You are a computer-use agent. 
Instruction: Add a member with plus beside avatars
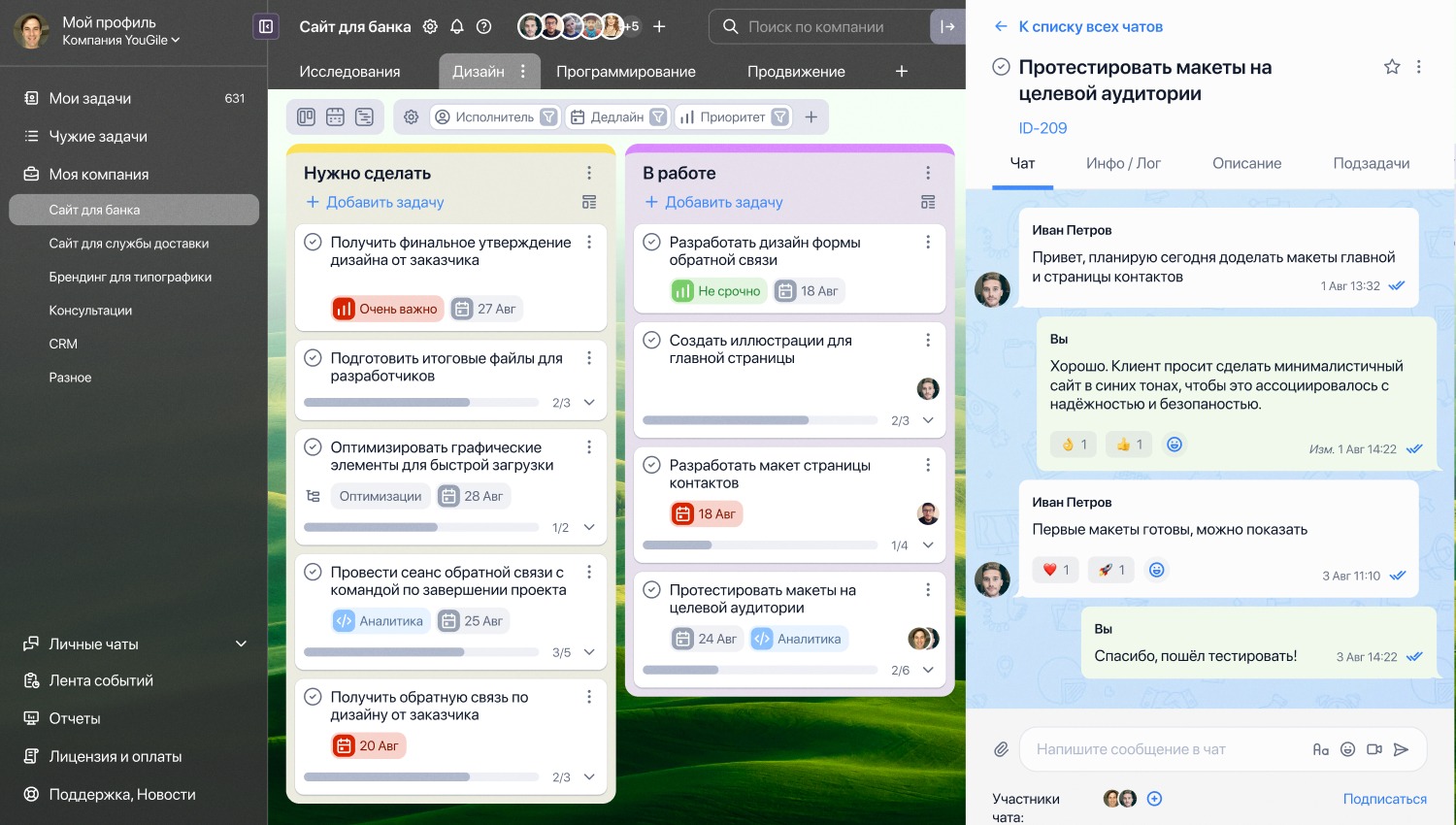pyautogui.click(x=659, y=26)
